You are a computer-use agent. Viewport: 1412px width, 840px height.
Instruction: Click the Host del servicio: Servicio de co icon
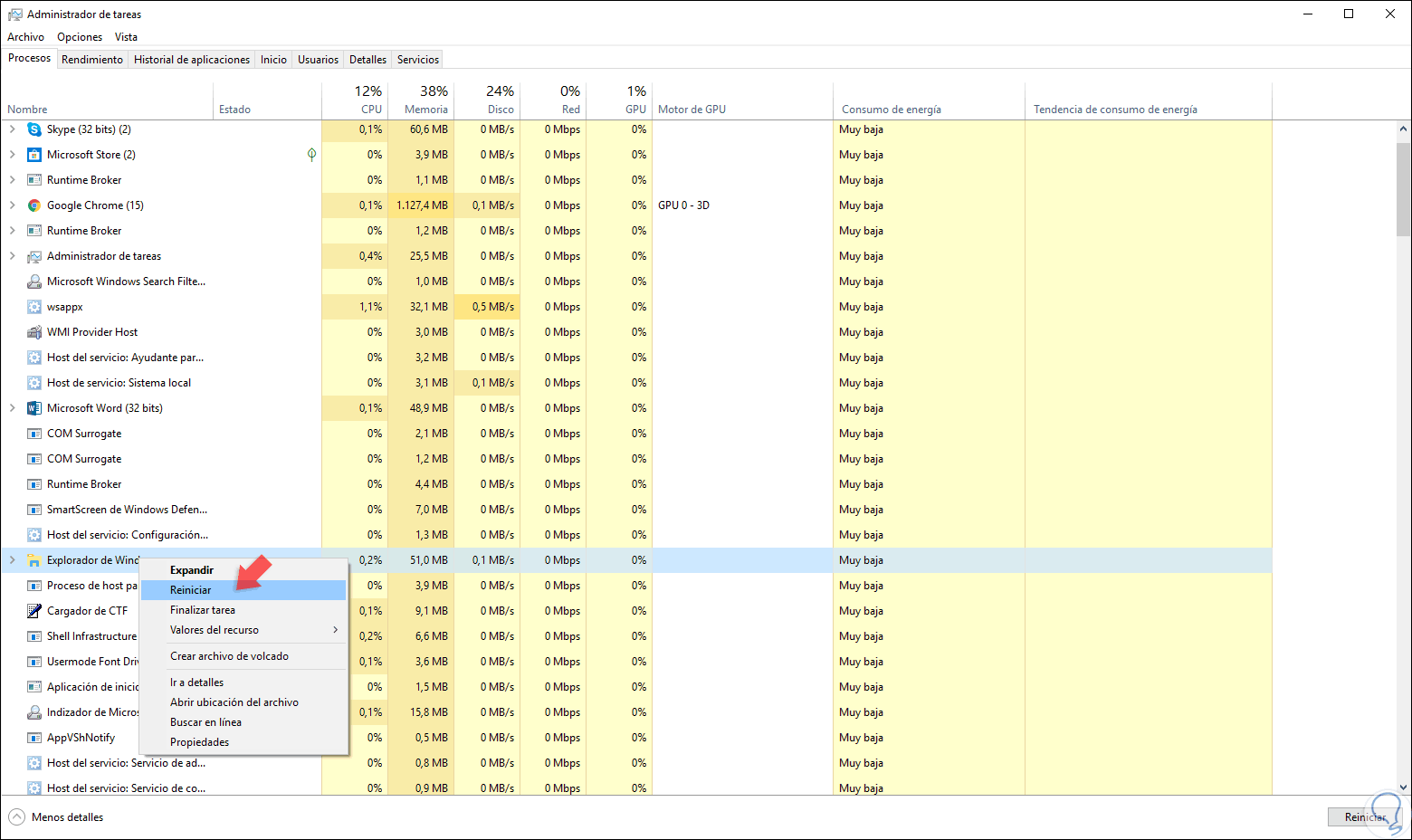[34, 788]
